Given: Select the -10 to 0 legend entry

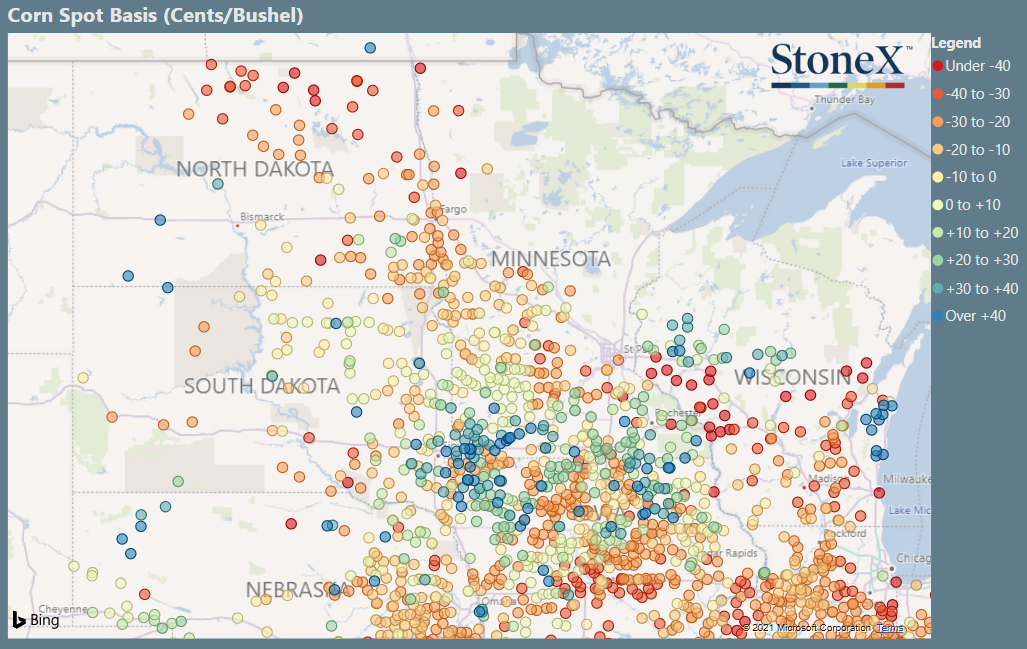Looking at the screenshot, I should [965, 177].
